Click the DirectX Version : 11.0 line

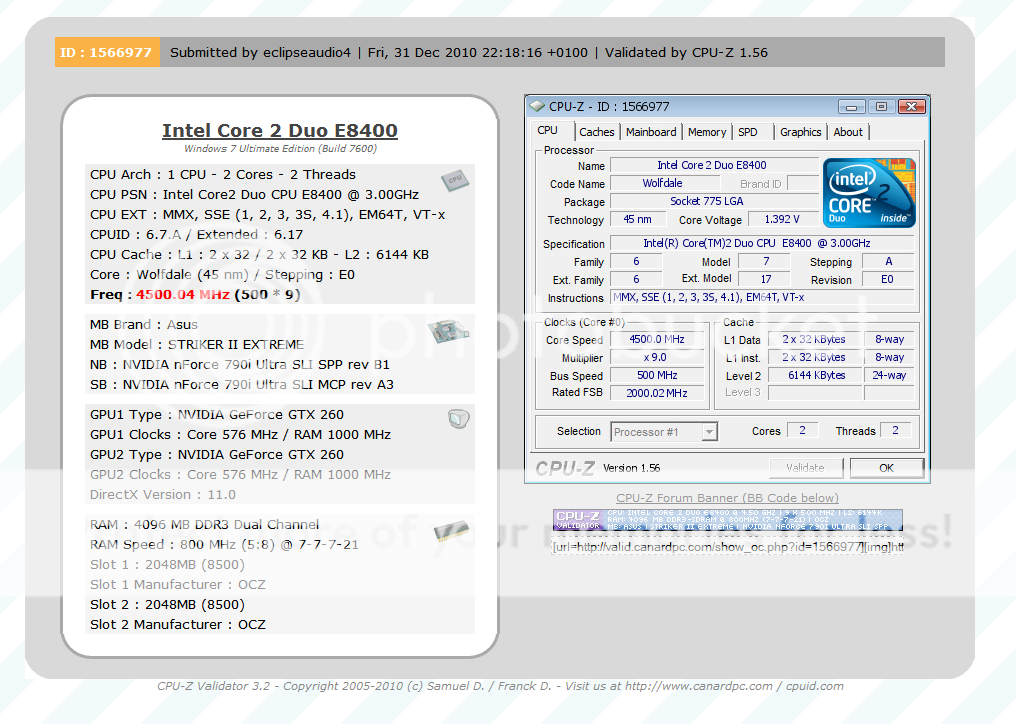[x=163, y=495]
